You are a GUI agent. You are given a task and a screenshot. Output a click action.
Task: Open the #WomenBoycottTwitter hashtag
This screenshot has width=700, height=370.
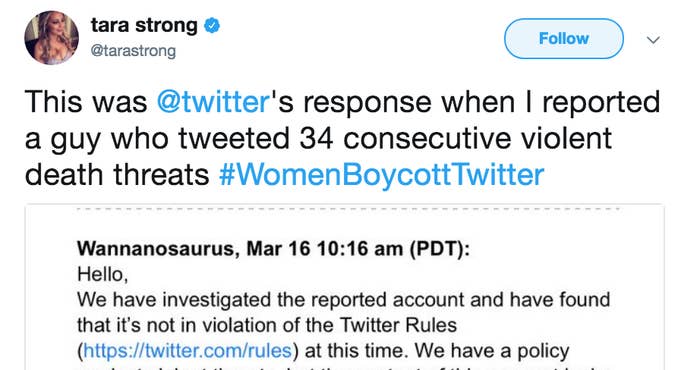tap(382, 175)
